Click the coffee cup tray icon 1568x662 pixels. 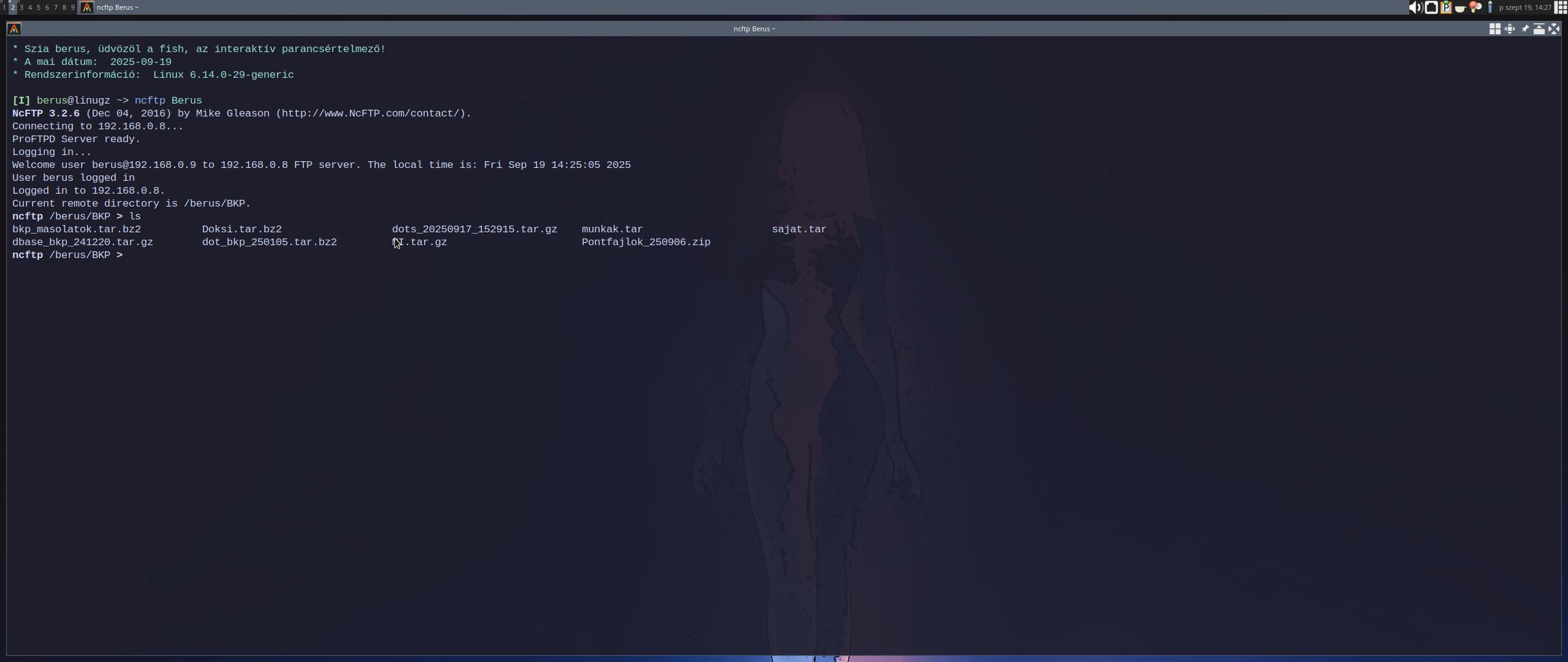coord(1460,9)
